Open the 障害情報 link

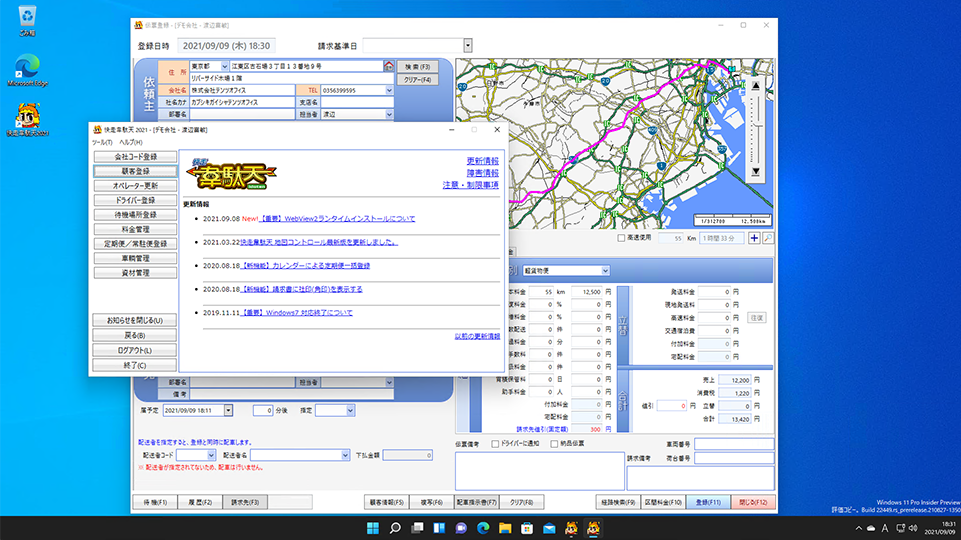click(x=483, y=173)
